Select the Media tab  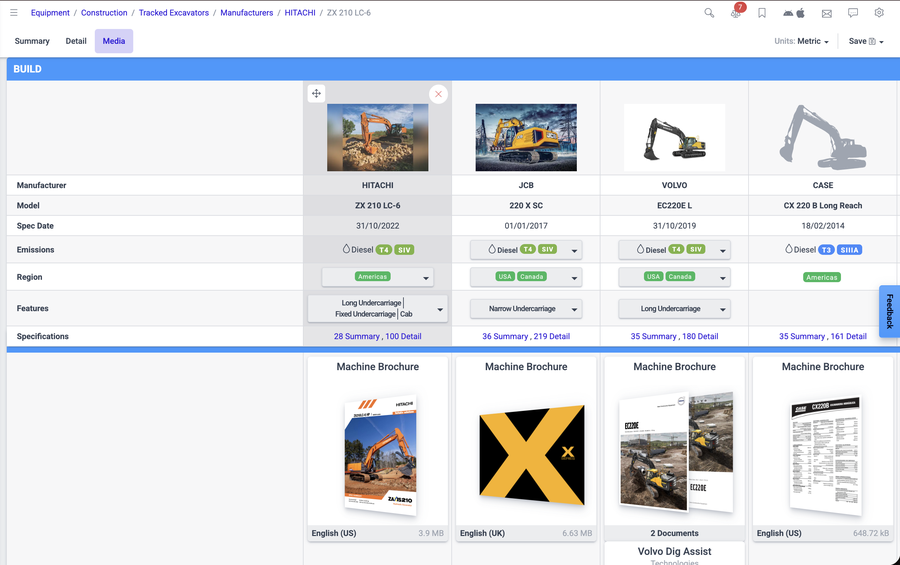pyautogui.click(x=114, y=41)
